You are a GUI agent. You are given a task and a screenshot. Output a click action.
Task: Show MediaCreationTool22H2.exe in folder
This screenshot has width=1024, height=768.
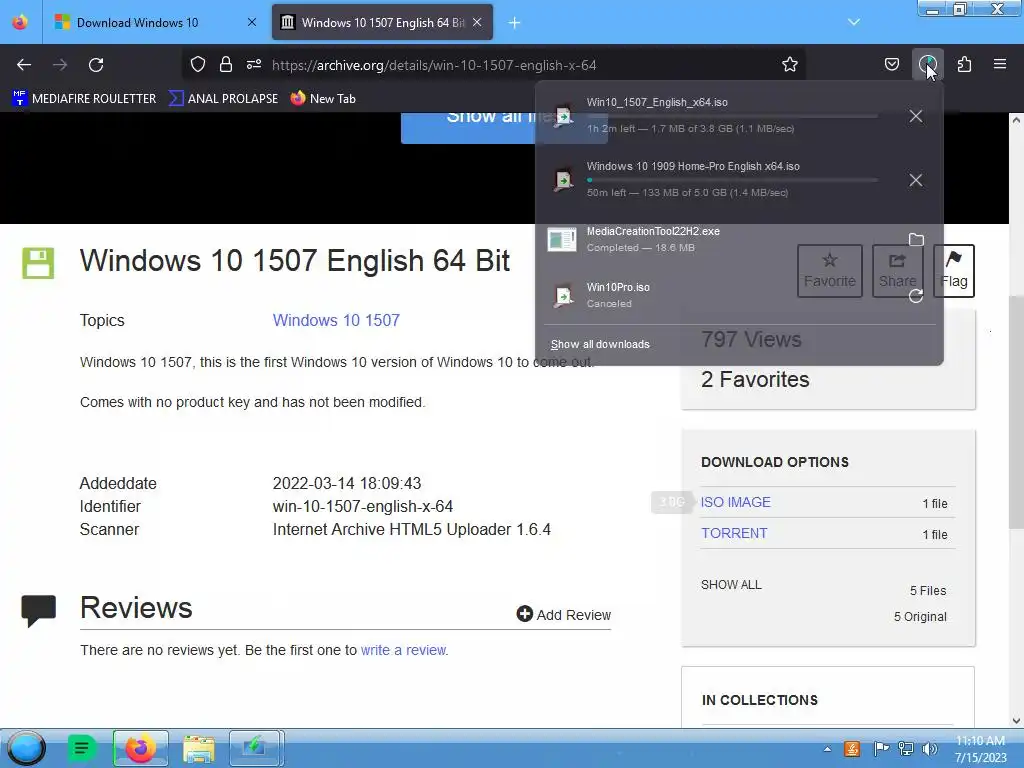pos(916,240)
